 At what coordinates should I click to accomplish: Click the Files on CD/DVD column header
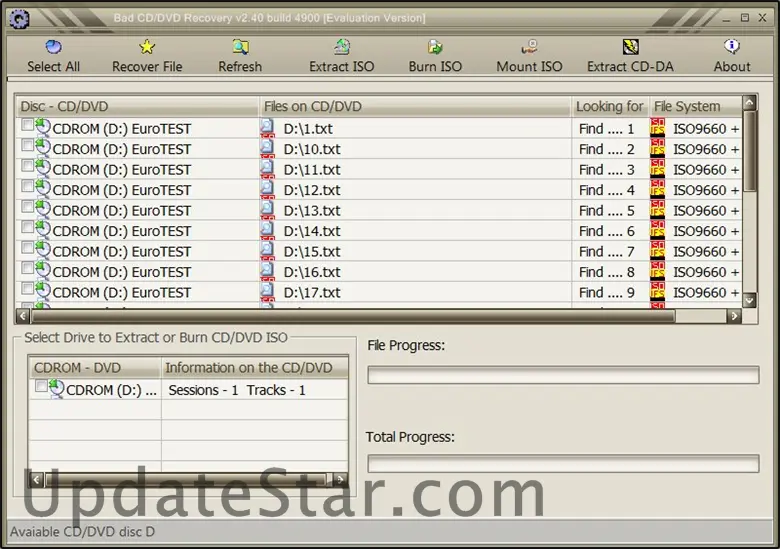[x=415, y=106]
